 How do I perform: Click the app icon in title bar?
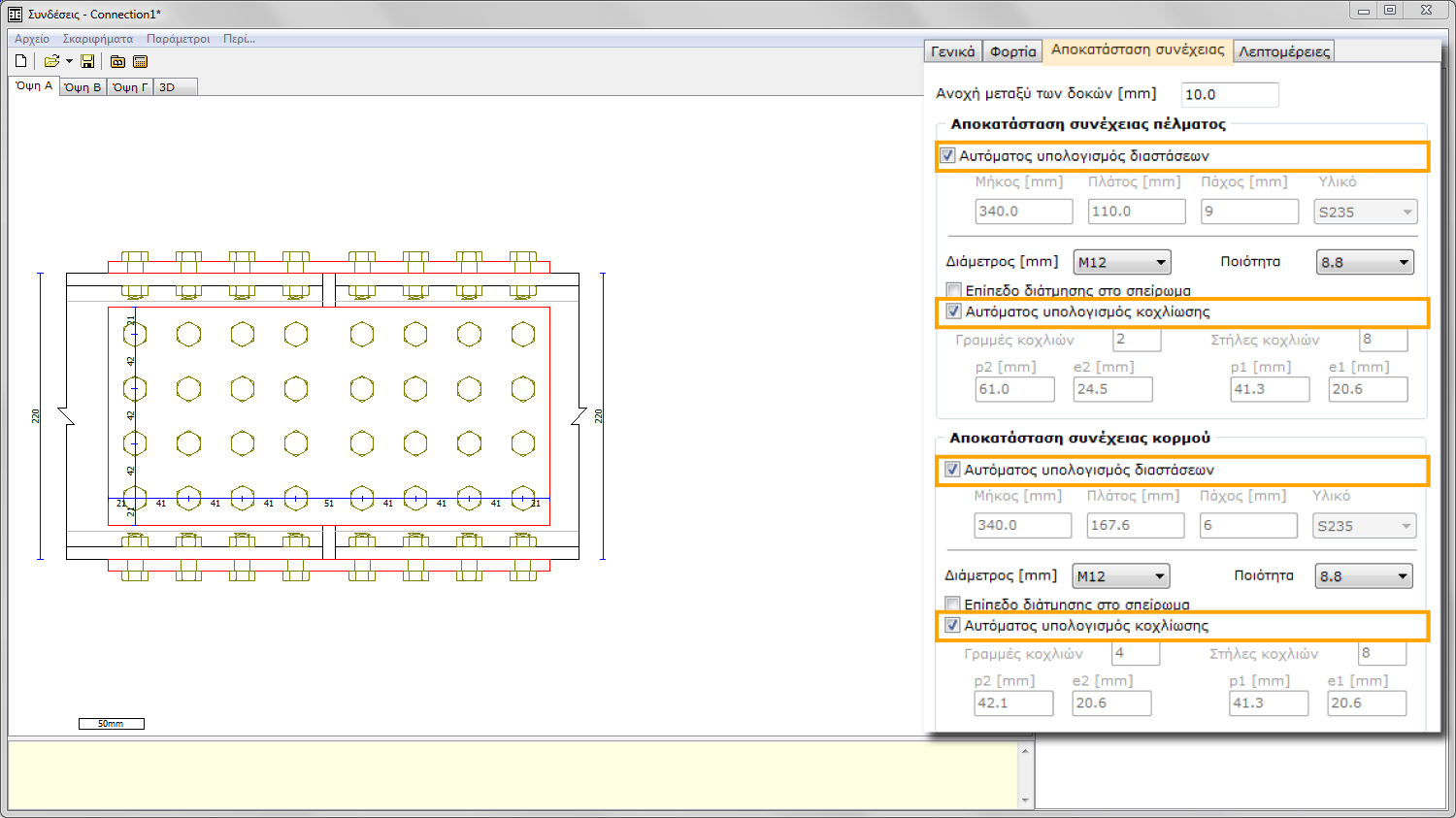(x=15, y=14)
